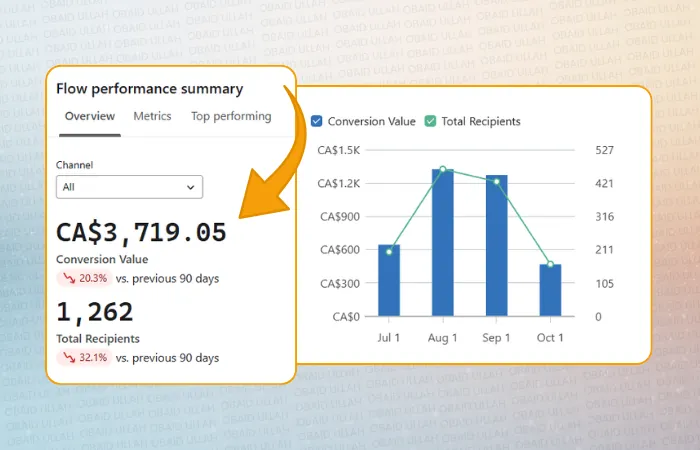Click the CA$1.2K axis label

pyautogui.click(x=338, y=183)
